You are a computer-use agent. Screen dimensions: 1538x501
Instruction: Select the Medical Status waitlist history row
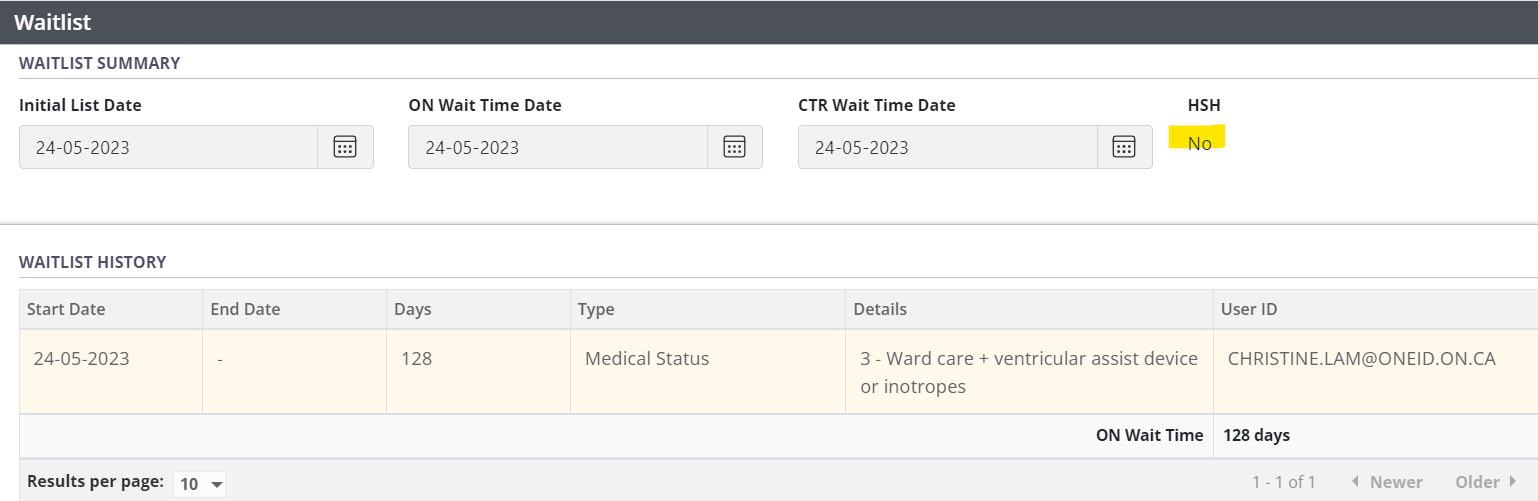click(646, 359)
